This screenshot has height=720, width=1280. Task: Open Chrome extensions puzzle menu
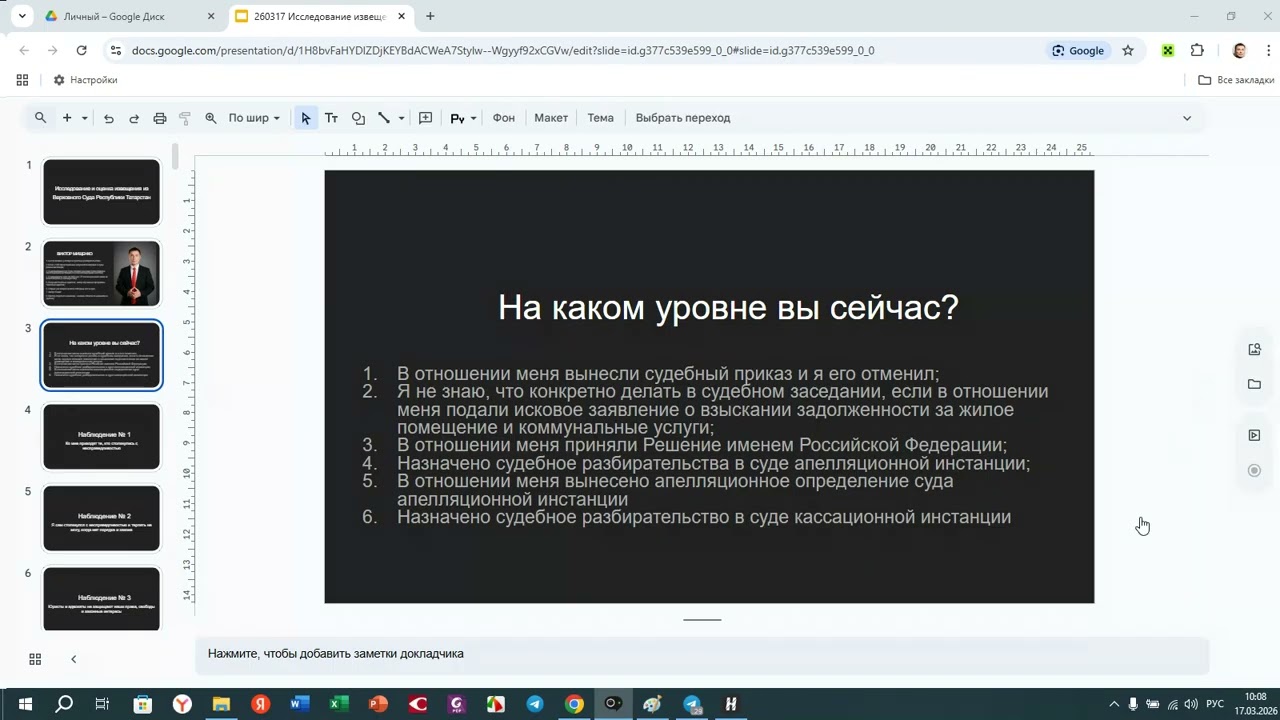tap(1197, 50)
